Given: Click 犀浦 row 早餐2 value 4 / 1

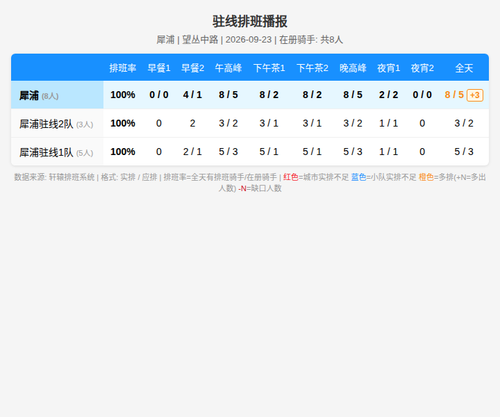Looking at the screenshot, I should (193, 95).
